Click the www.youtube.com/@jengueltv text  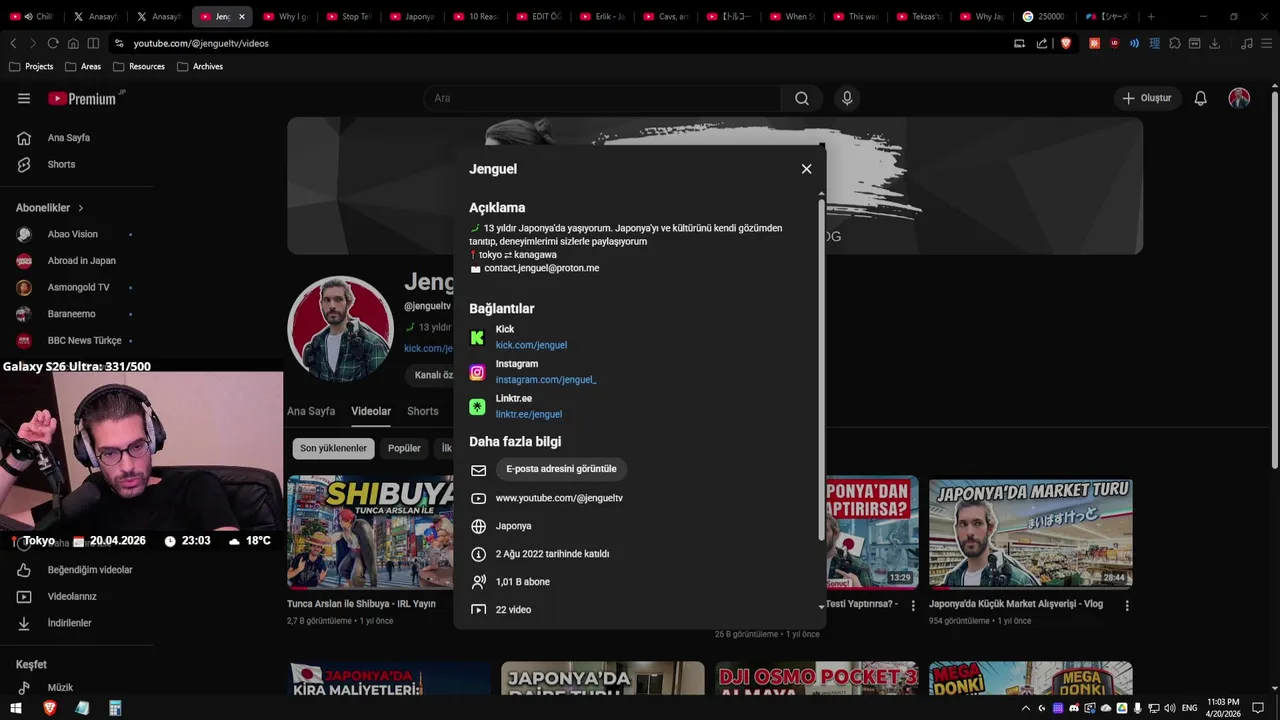point(559,498)
